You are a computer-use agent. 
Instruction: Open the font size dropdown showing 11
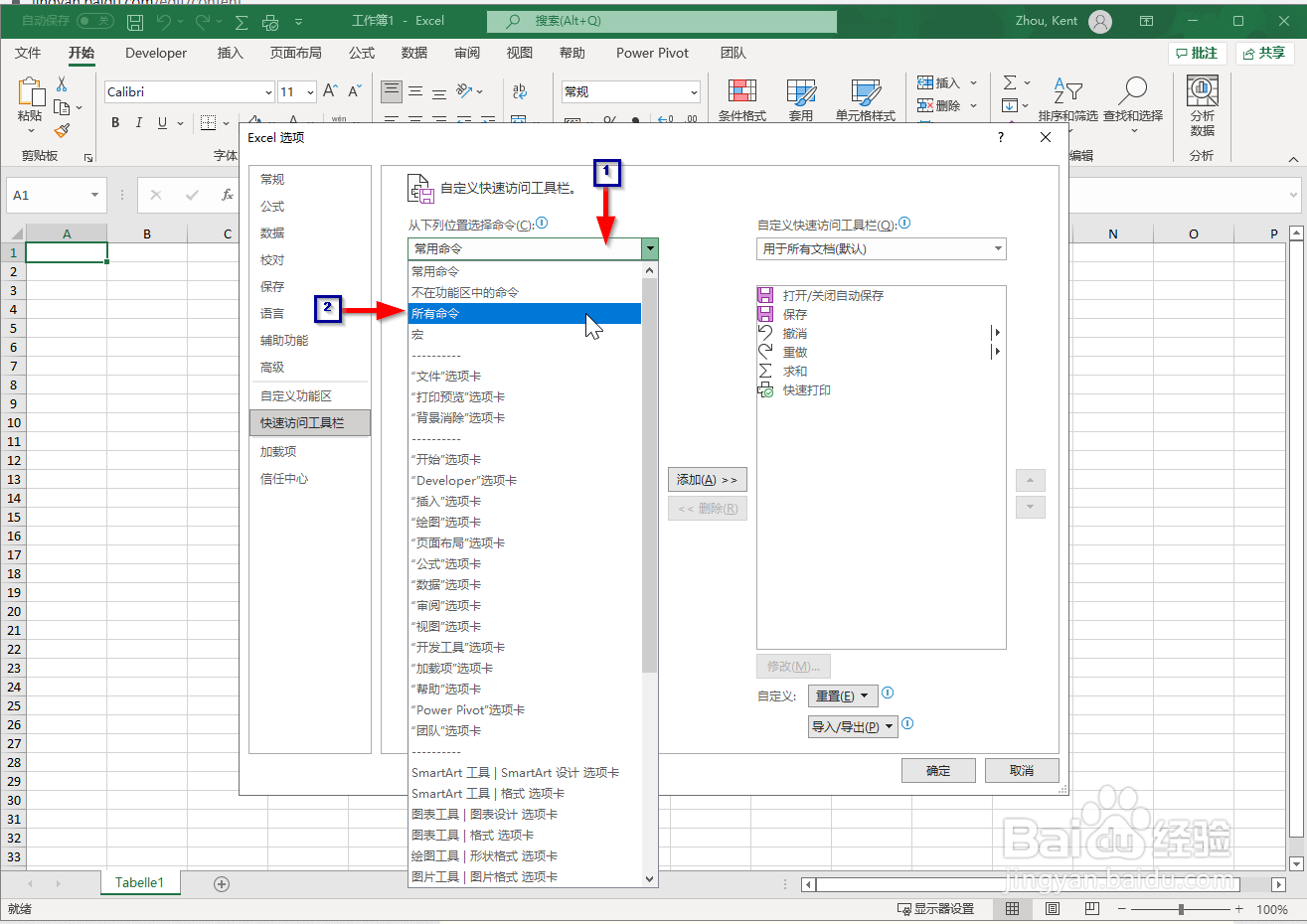pos(310,92)
